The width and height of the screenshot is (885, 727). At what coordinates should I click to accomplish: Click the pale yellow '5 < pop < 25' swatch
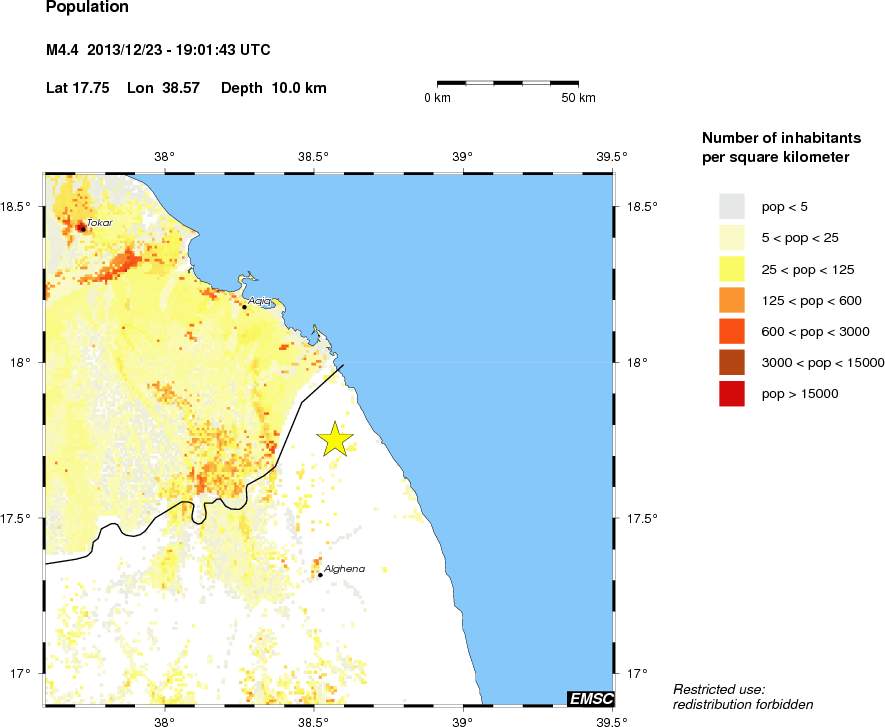732,238
